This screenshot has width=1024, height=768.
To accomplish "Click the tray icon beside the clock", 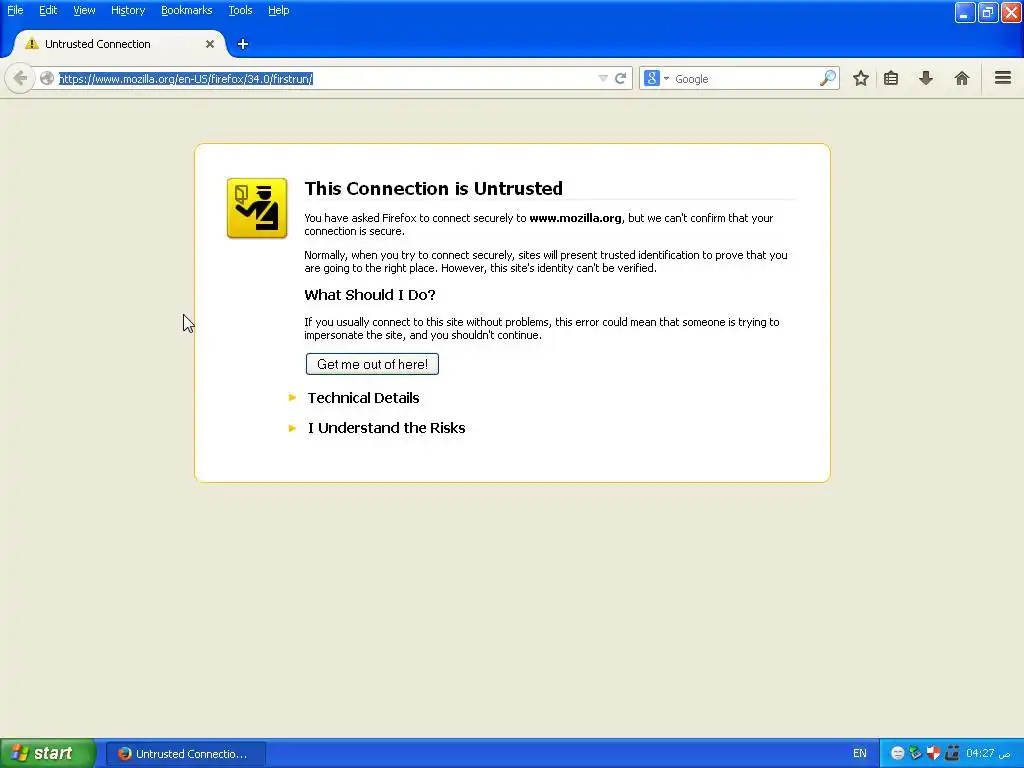I will click(x=952, y=753).
